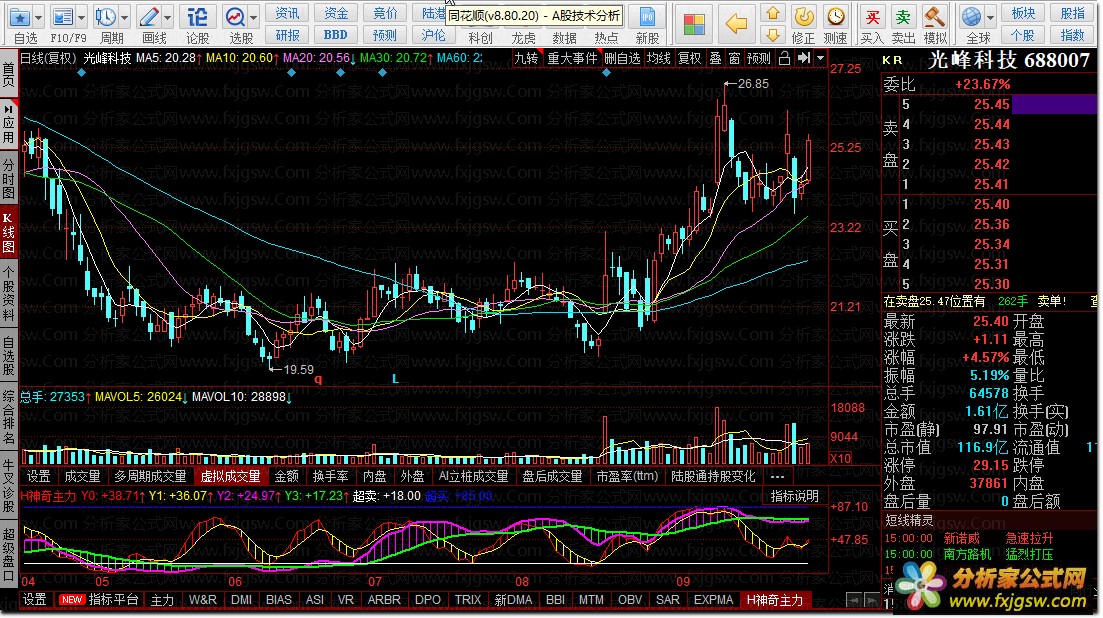
Task: Open the 选股 stock screener icon
Action: tap(235, 17)
